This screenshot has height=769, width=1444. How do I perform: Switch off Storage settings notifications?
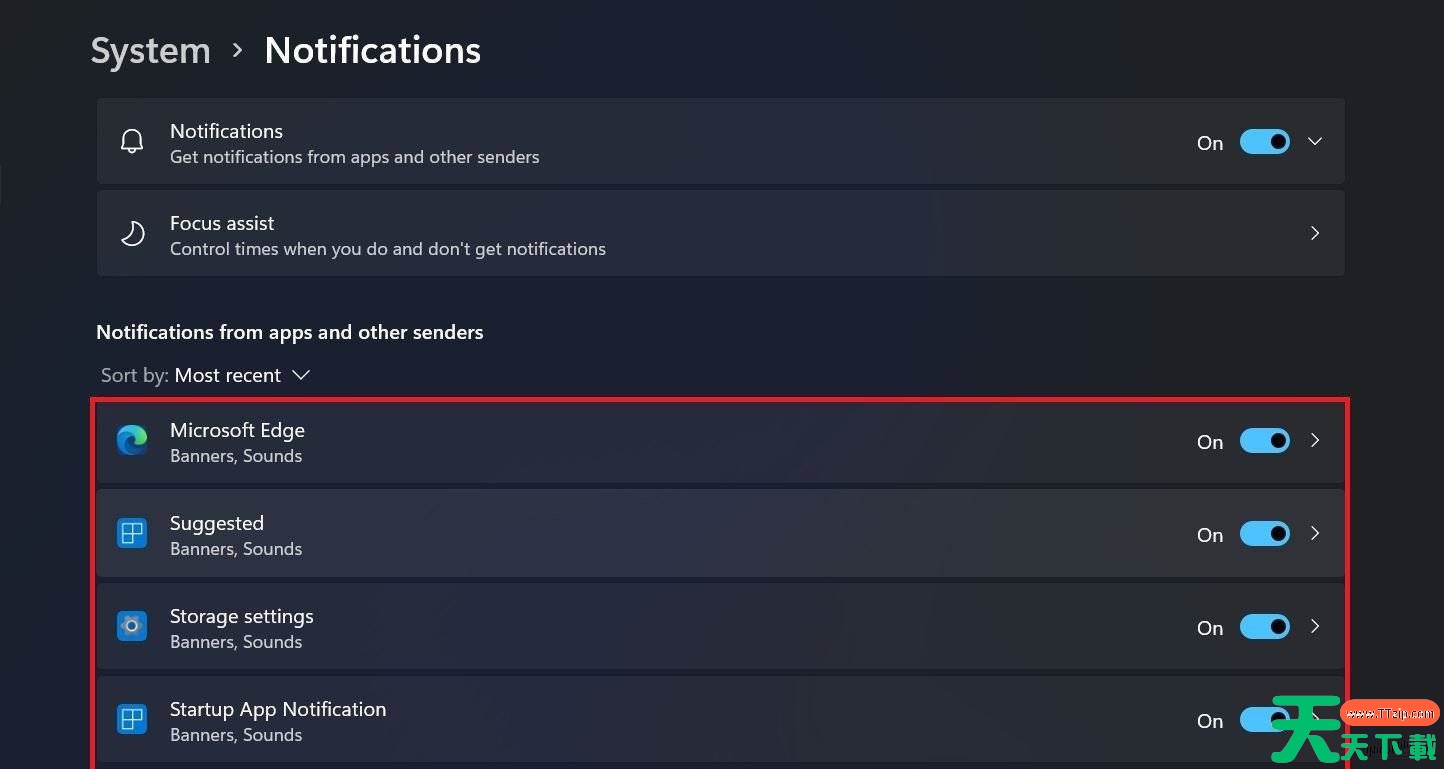1265,627
